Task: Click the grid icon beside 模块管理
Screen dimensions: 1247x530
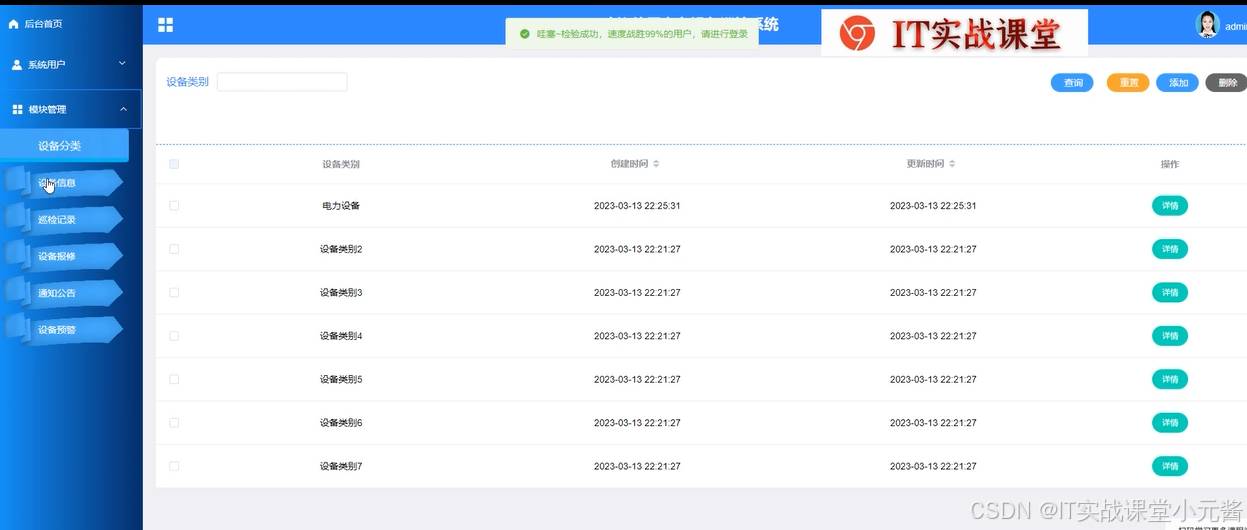Action: pyautogui.click(x=17, y=109)
